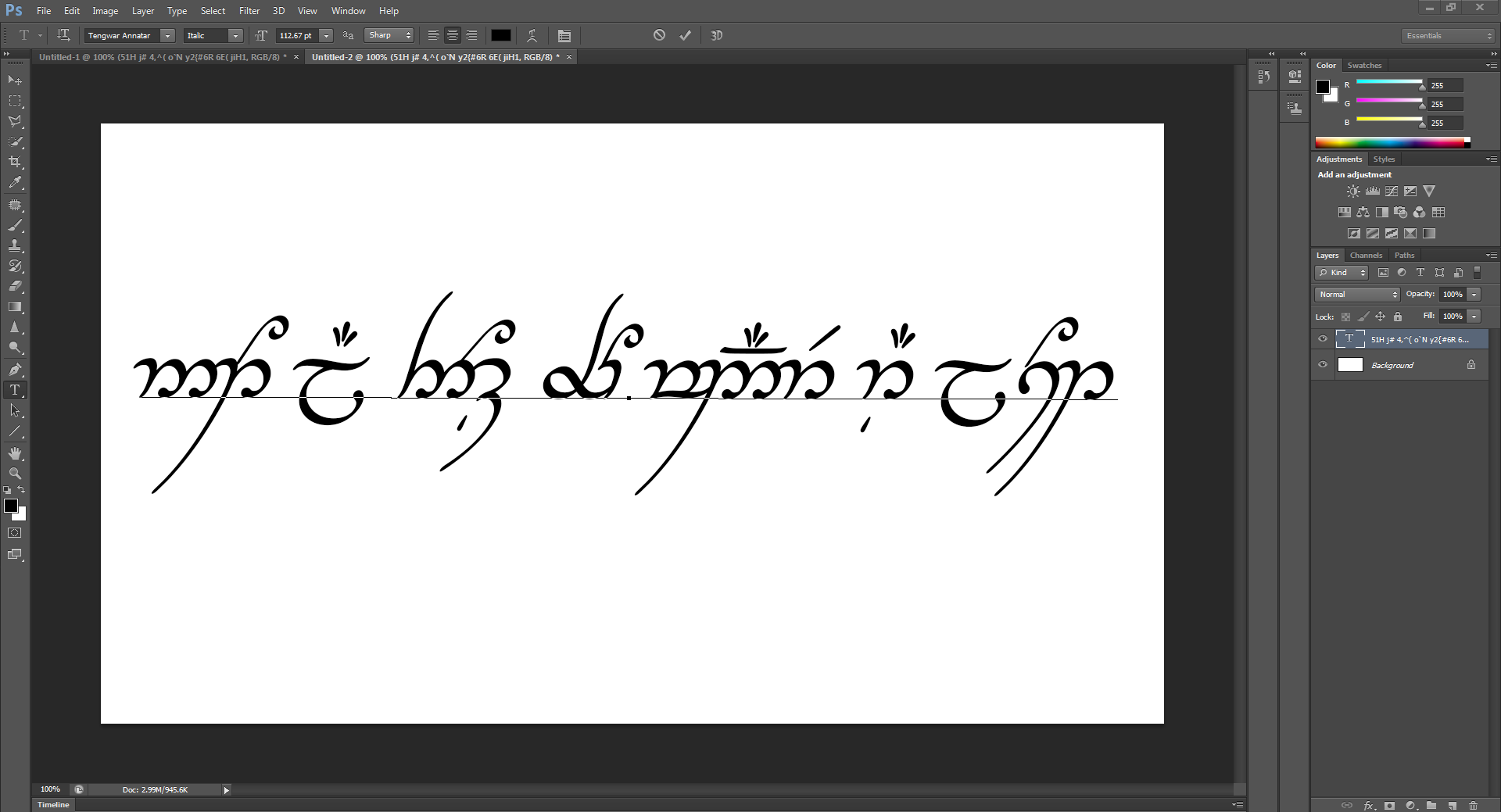This screenshot has height=812, width=1501.
Task: Switch to the Channels tab
Action: tap(1366, 256)
